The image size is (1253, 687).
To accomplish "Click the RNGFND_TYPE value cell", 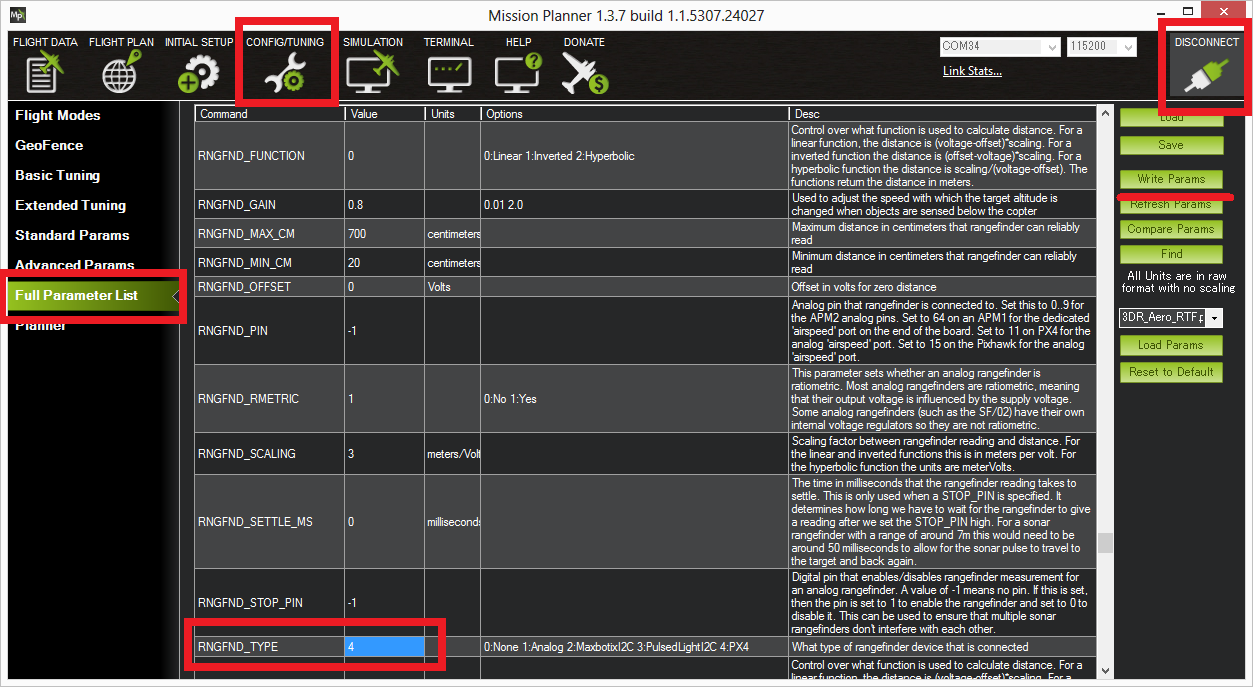I will click(x=384, y=647).
